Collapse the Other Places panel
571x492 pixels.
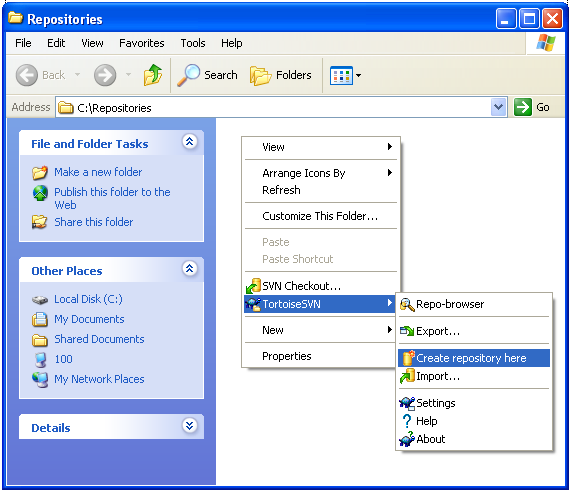pyautogui.click(x=190, y=269)
